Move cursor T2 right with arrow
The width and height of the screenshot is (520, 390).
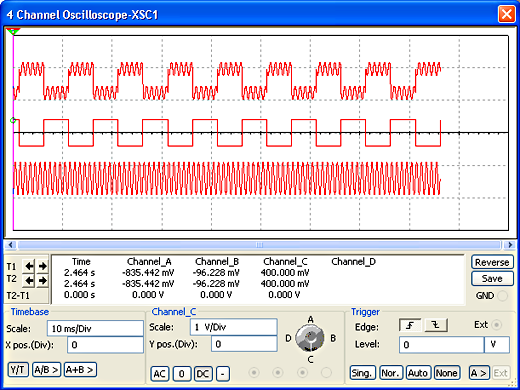coord(42,281)
